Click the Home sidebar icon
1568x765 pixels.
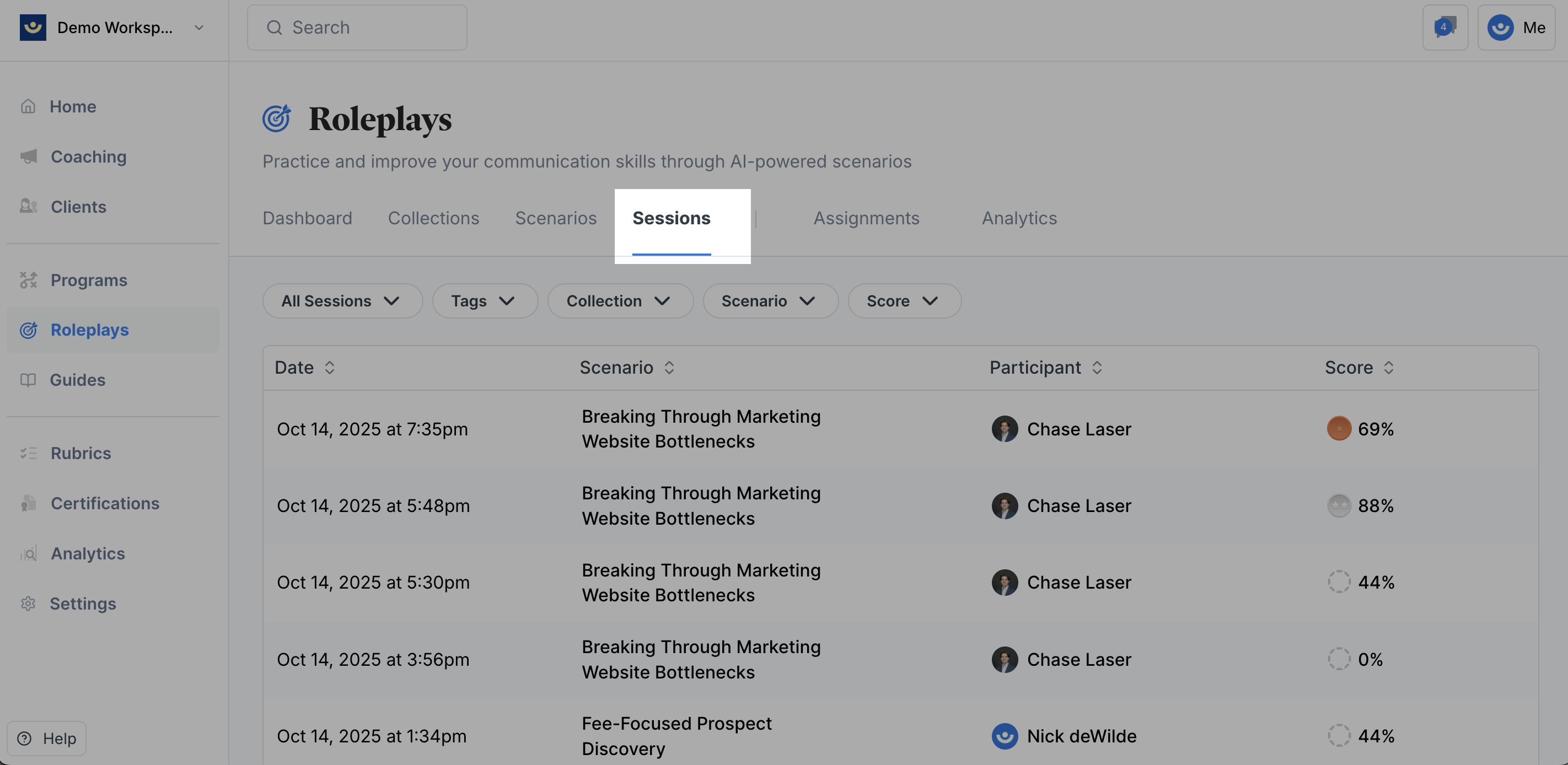[28, 106]
